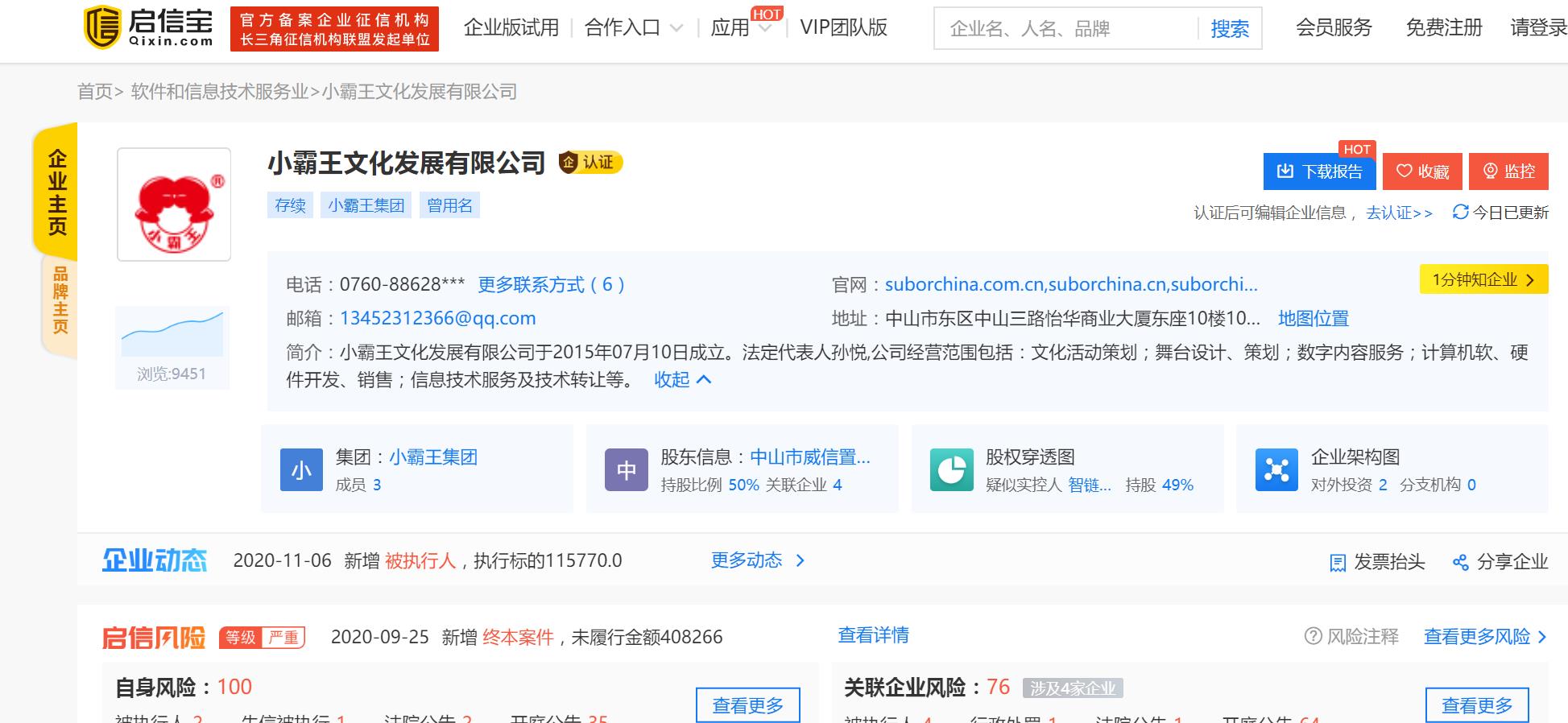Viewport: 1568px width, 723px height.
Task: Click the 曾用名 tag
Action: click(449, 205)
